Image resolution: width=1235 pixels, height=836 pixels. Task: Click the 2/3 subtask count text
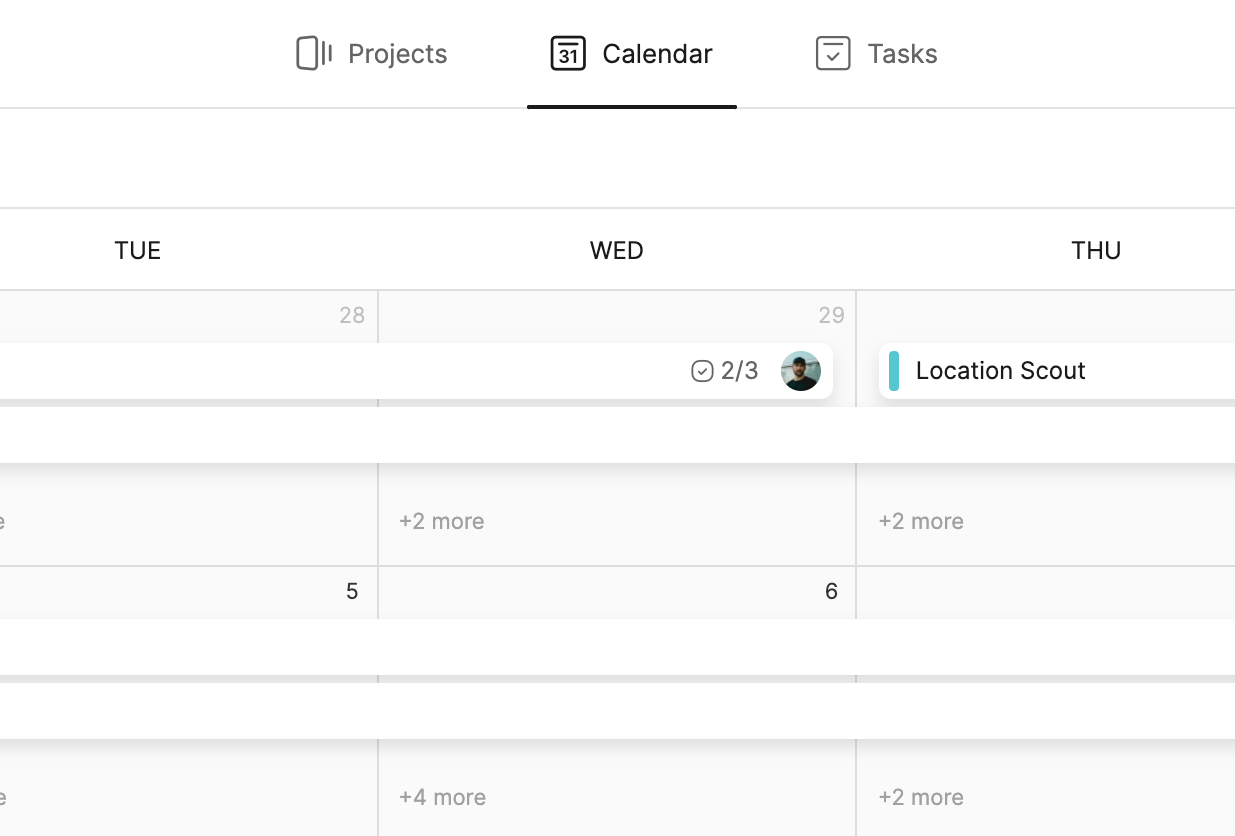[739, 371]
